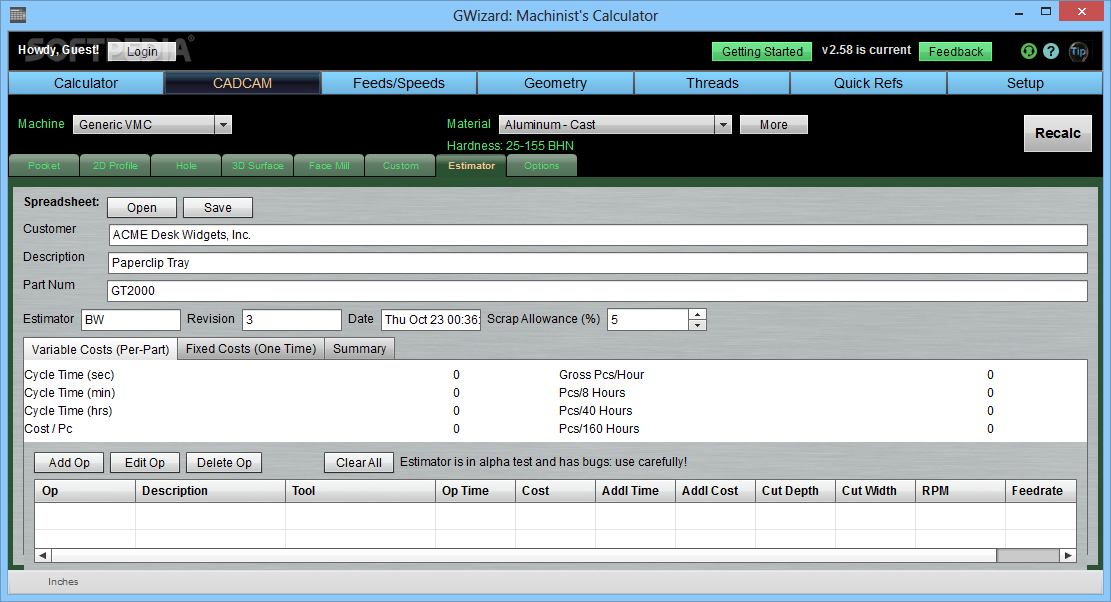Switch to Fixed Costs (One Time) tab
Screen dimensions: 1111x602
(251, 348)
